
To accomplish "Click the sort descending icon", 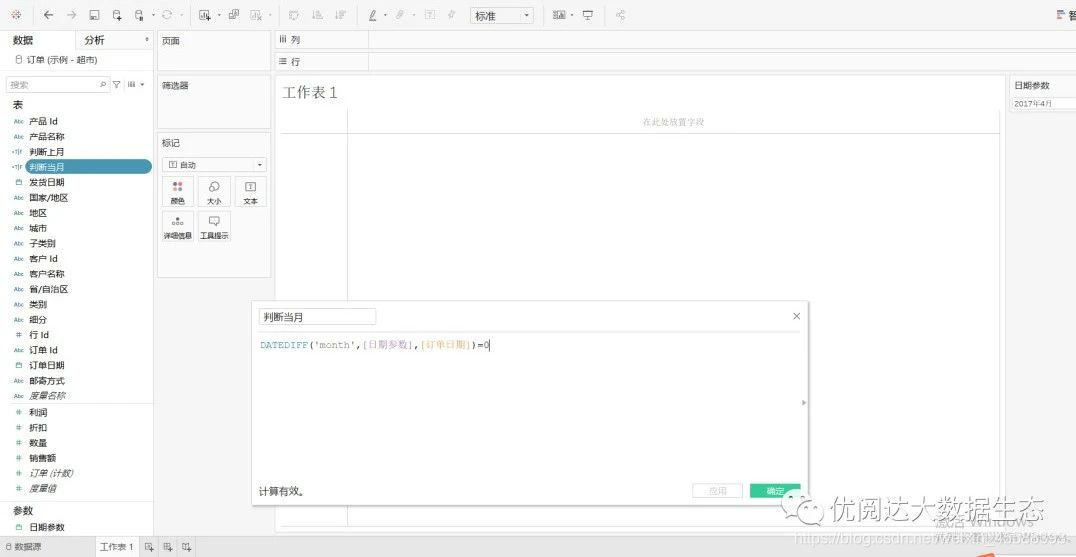I will pyautogui.click(x=340, y=14).
